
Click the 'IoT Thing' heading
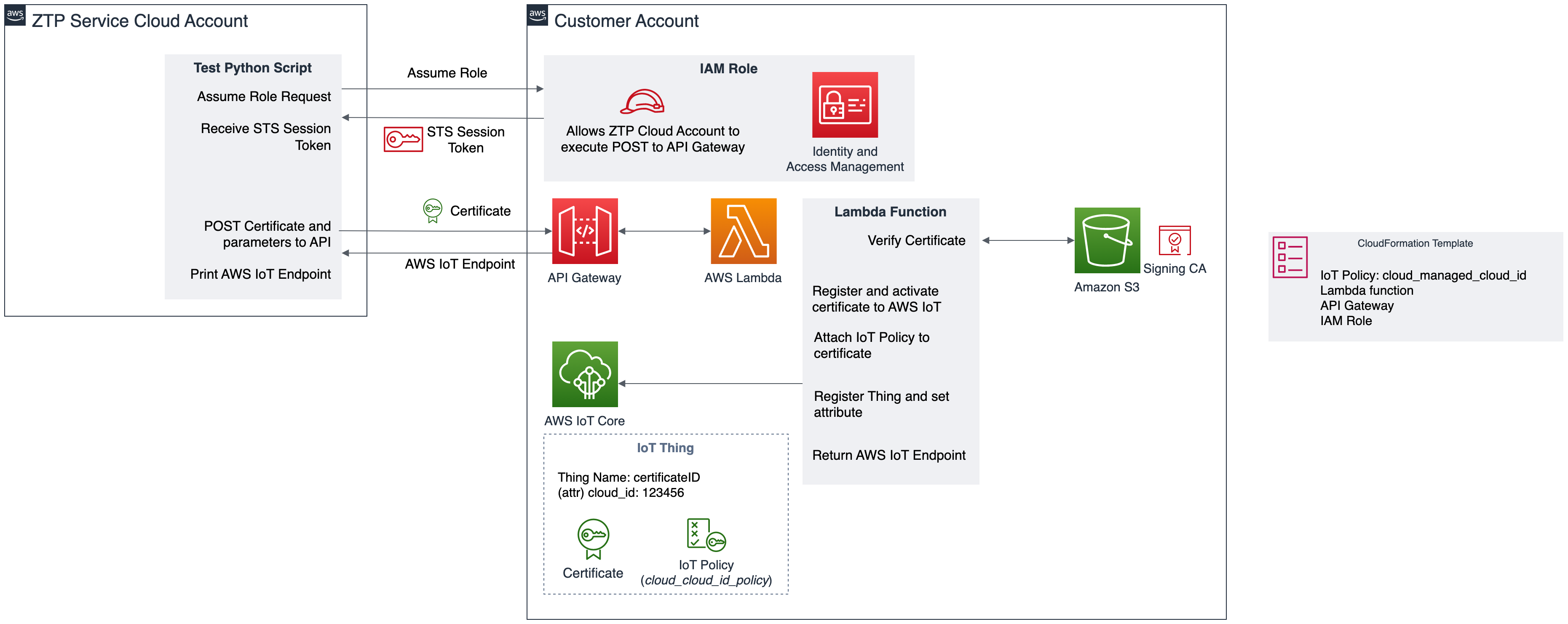click(665, 448)
